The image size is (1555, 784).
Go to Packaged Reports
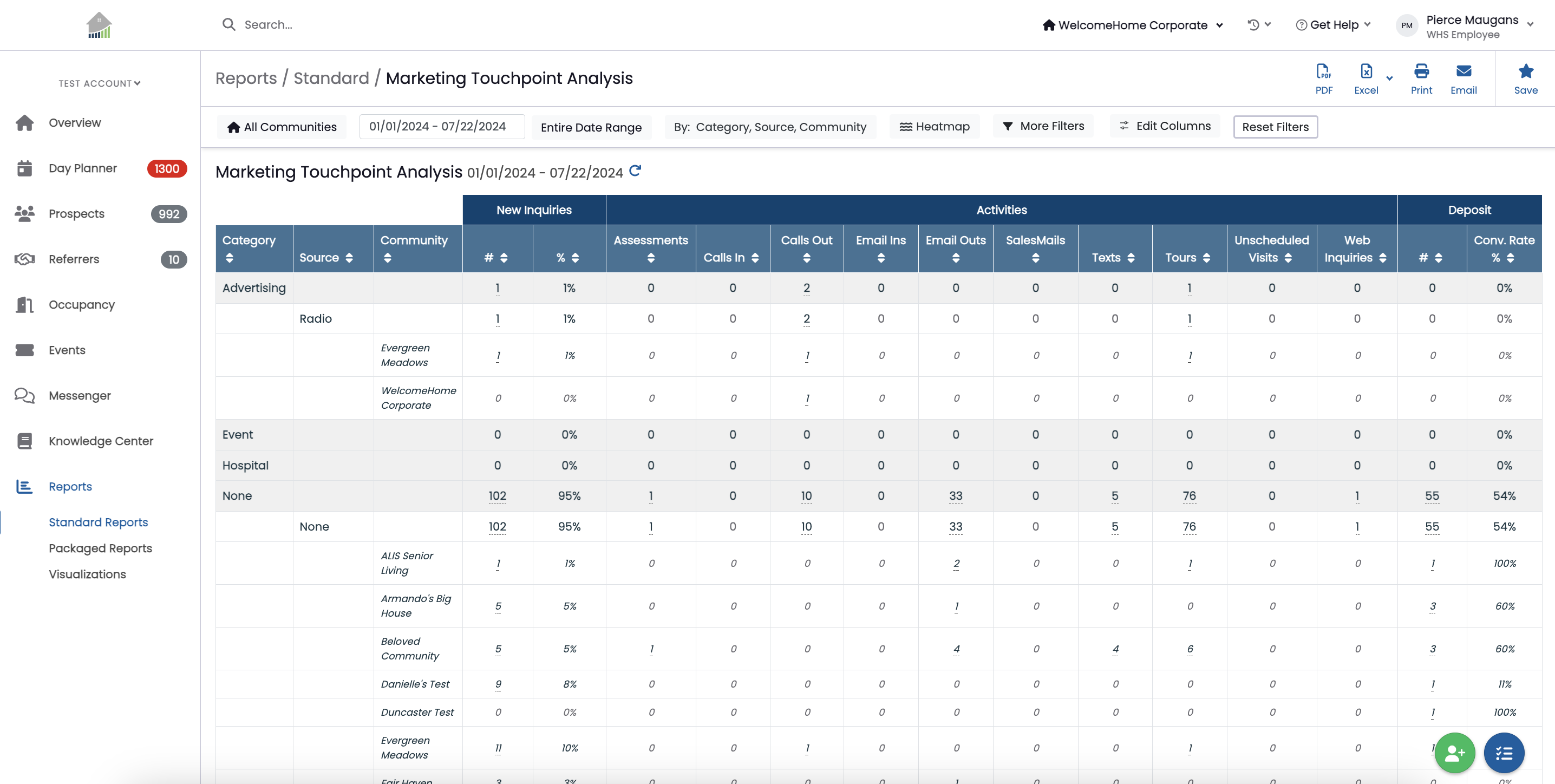pyautogui.click(x=100, y=548)
